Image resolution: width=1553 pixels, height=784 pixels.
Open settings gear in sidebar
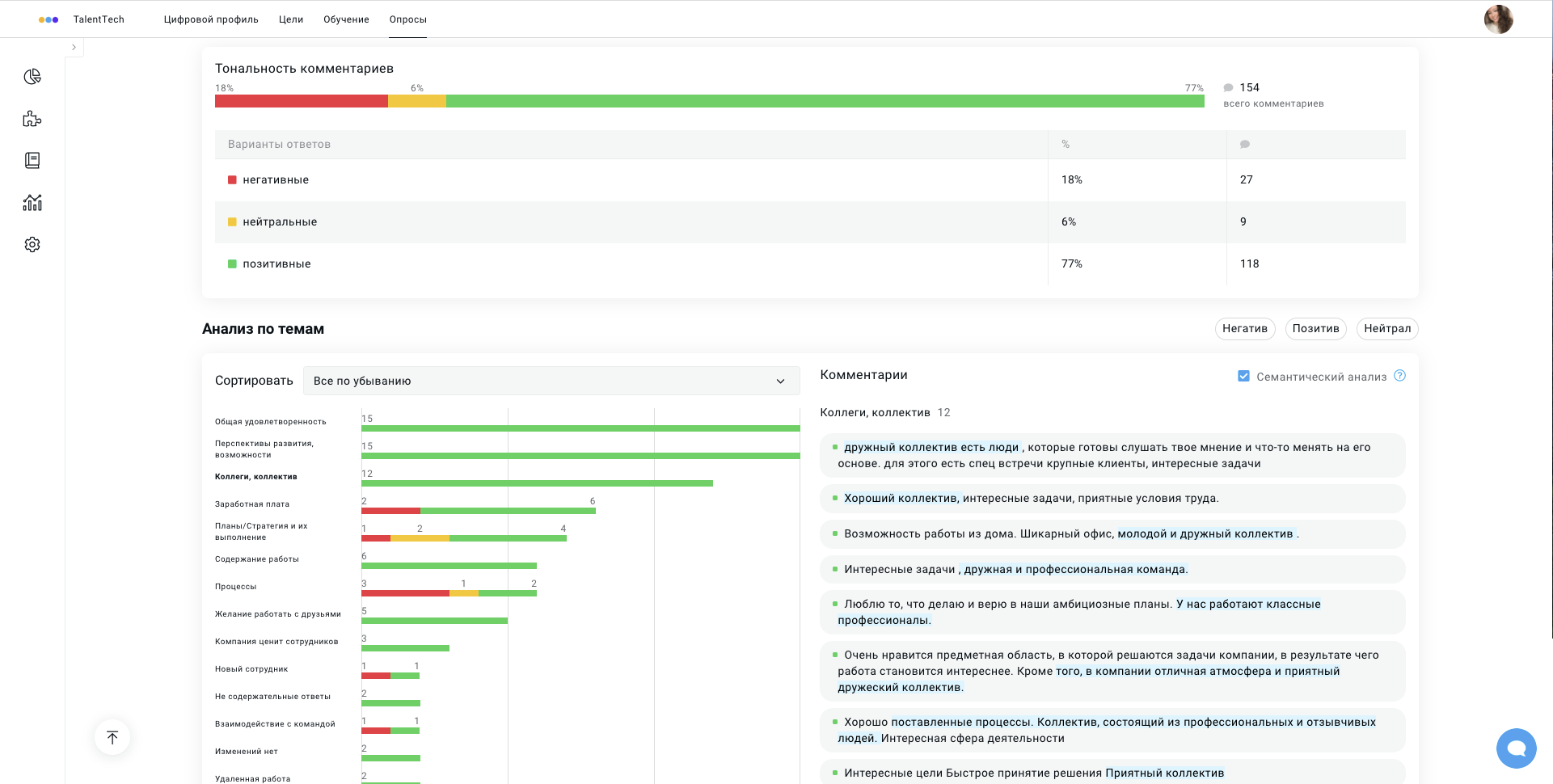point(32,245)
